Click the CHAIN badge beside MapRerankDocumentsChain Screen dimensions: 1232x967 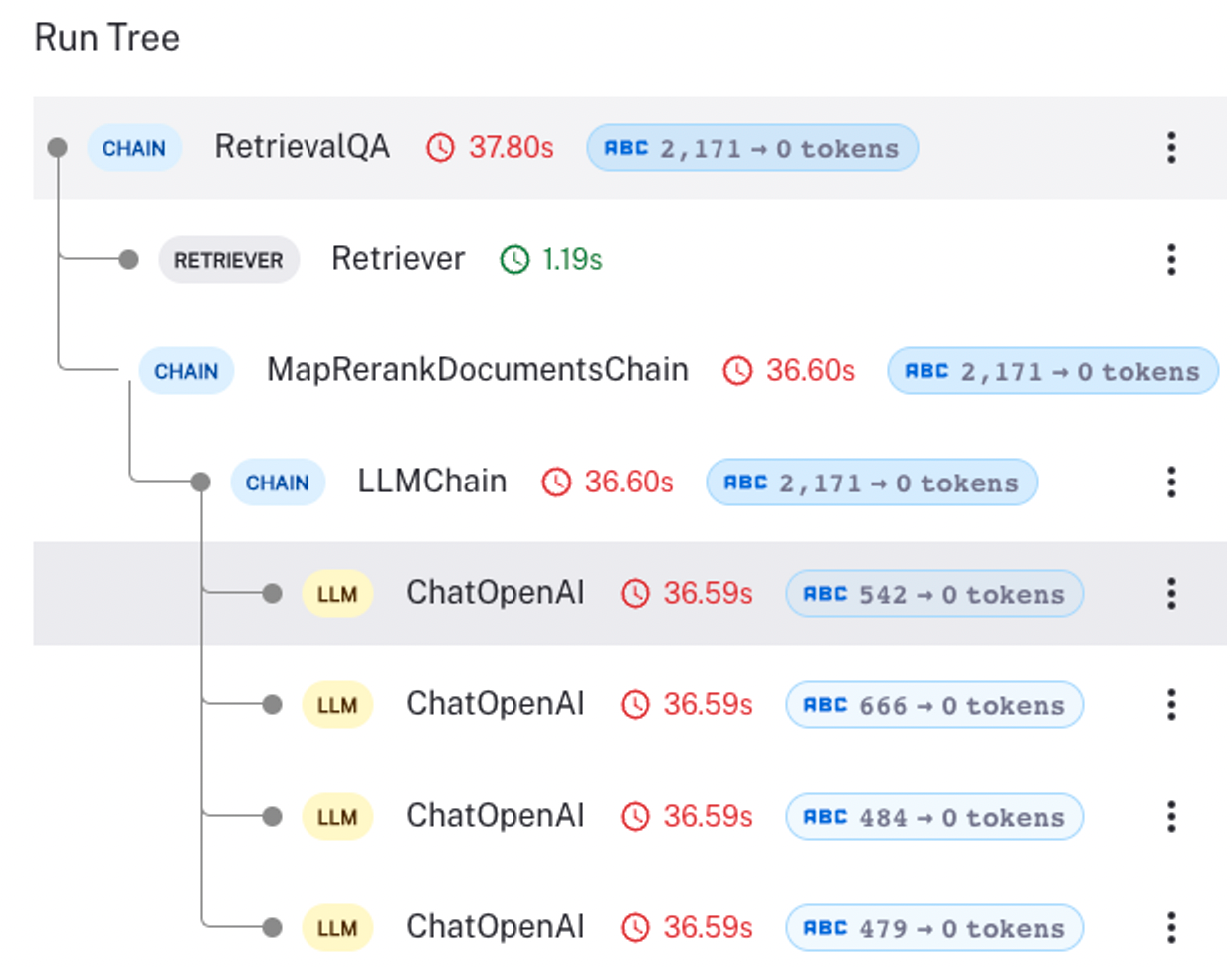(x=186, y=370)
